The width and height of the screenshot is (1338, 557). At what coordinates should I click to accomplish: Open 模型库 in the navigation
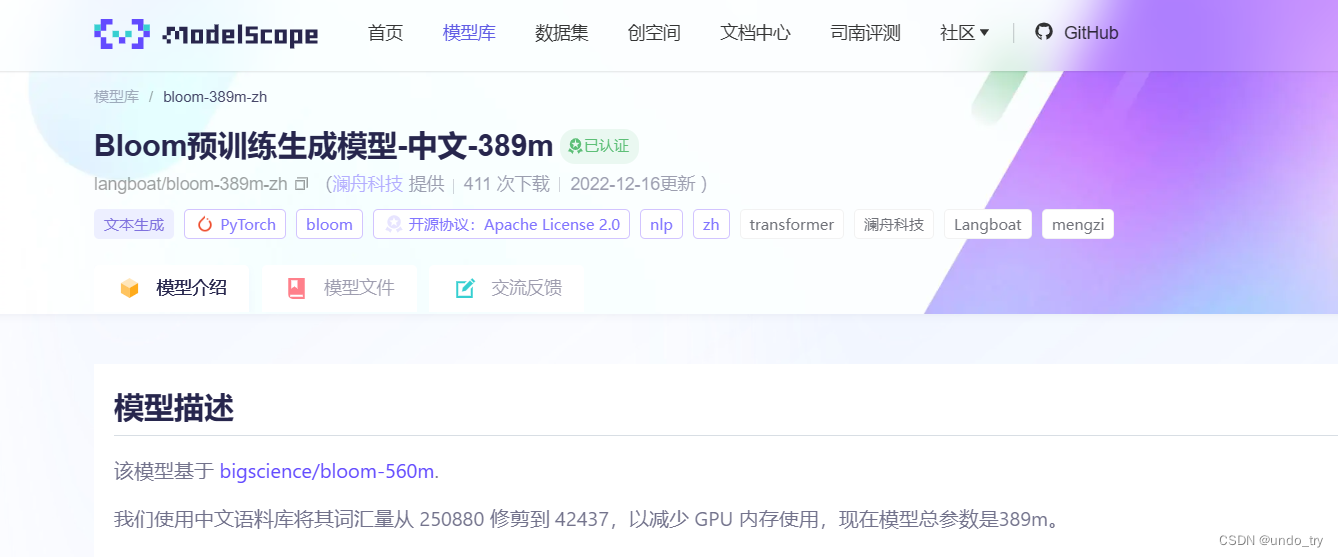point(469,33)
